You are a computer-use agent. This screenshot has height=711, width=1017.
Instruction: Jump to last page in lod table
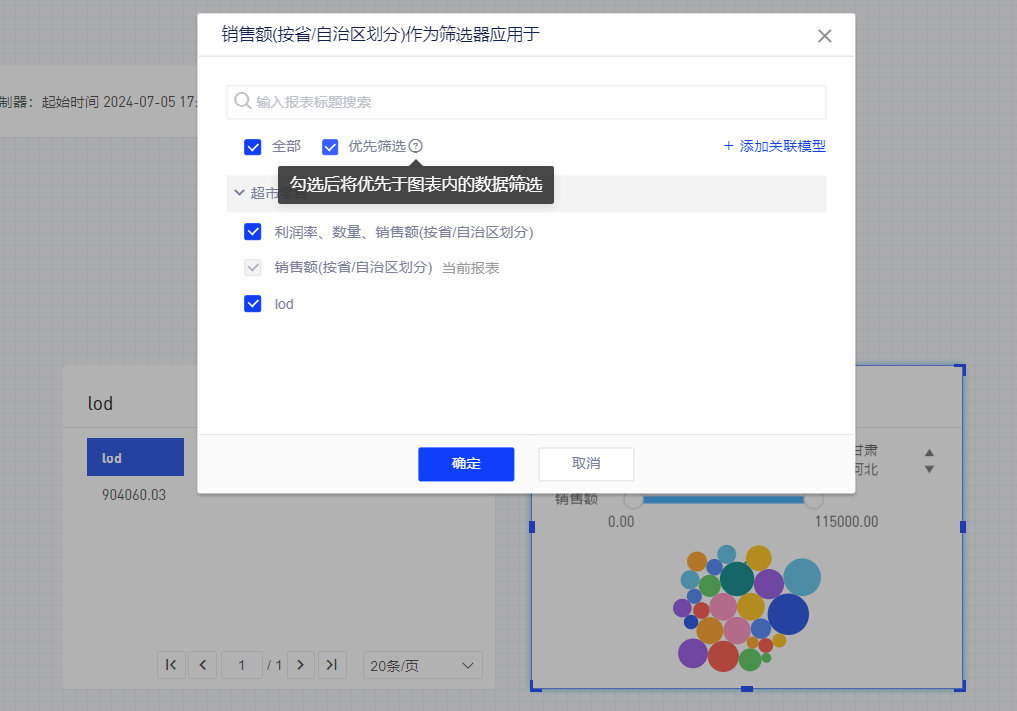click(332, 665)
